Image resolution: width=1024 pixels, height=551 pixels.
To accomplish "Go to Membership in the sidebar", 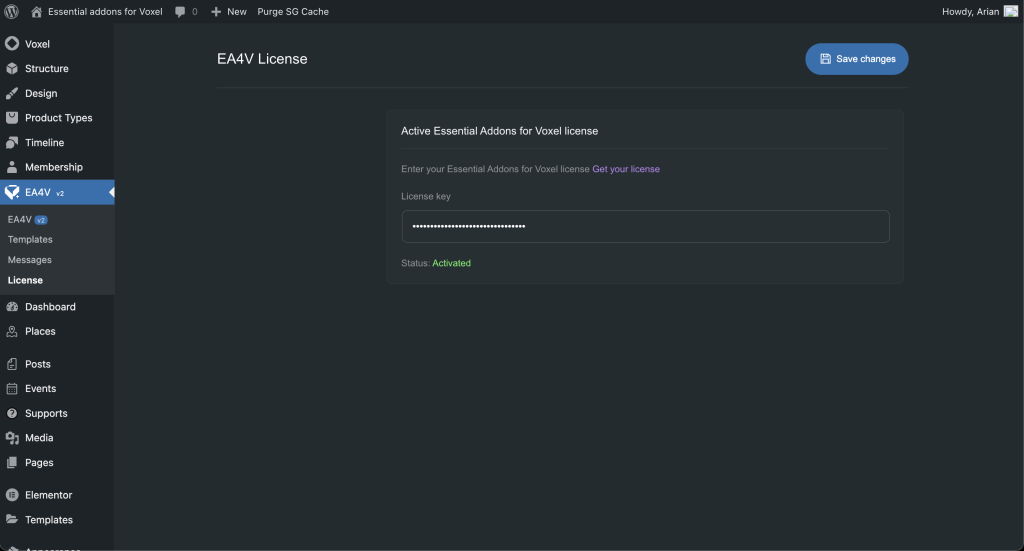I will (x=53, y=167).
